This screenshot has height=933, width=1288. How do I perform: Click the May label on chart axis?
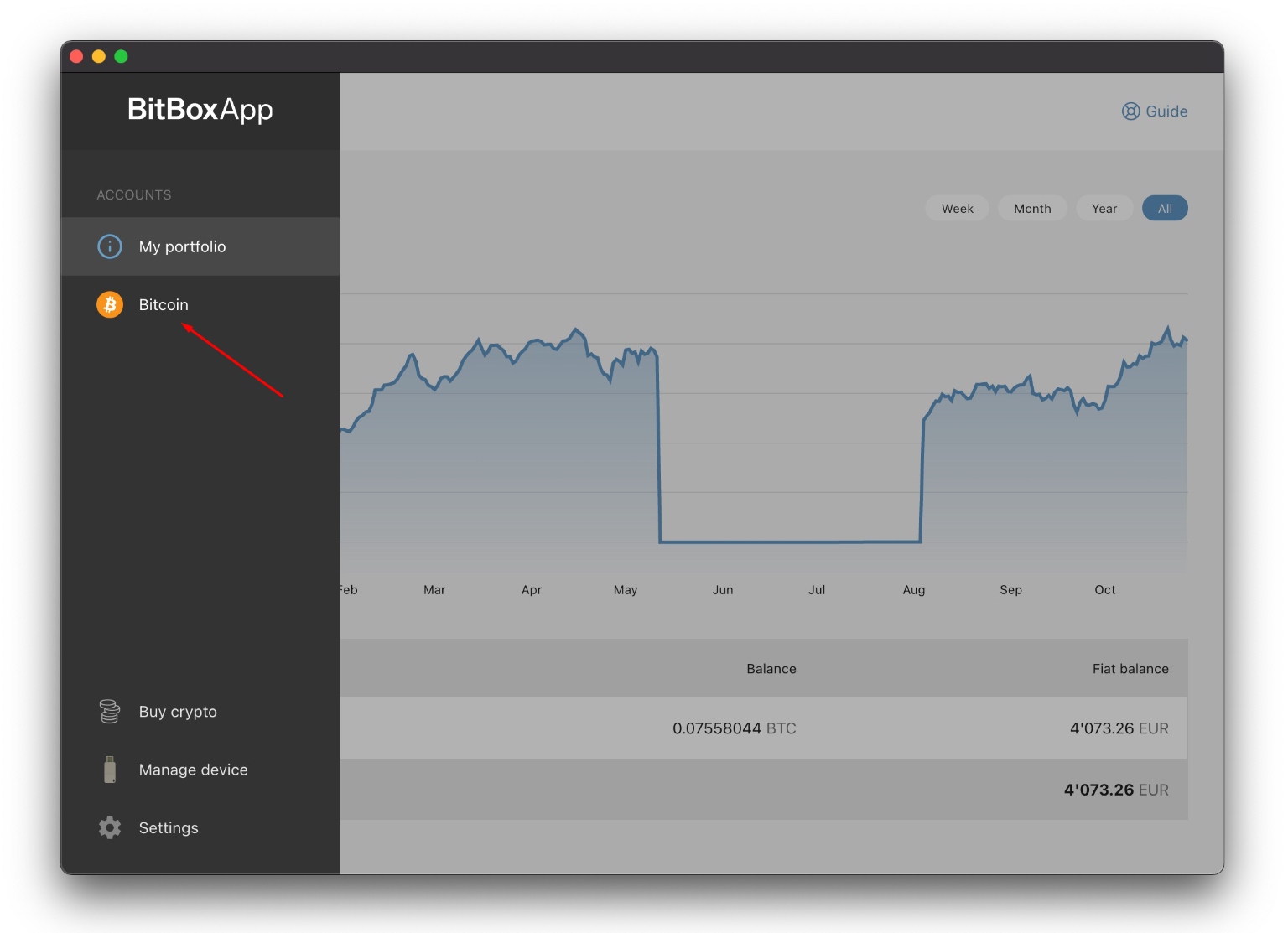[x=626, y=590]
